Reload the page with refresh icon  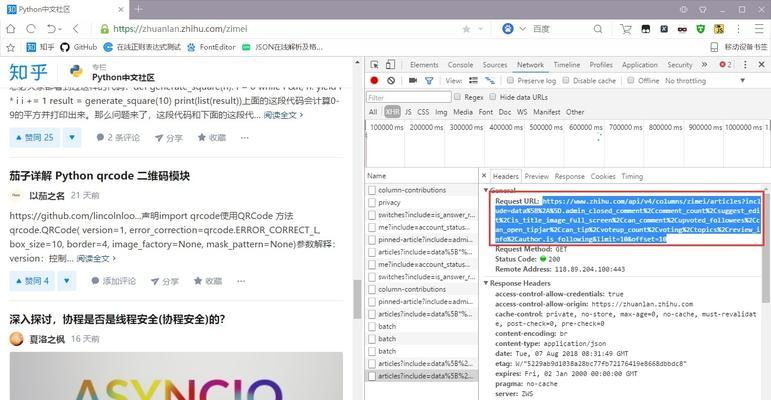coord(31,29)
